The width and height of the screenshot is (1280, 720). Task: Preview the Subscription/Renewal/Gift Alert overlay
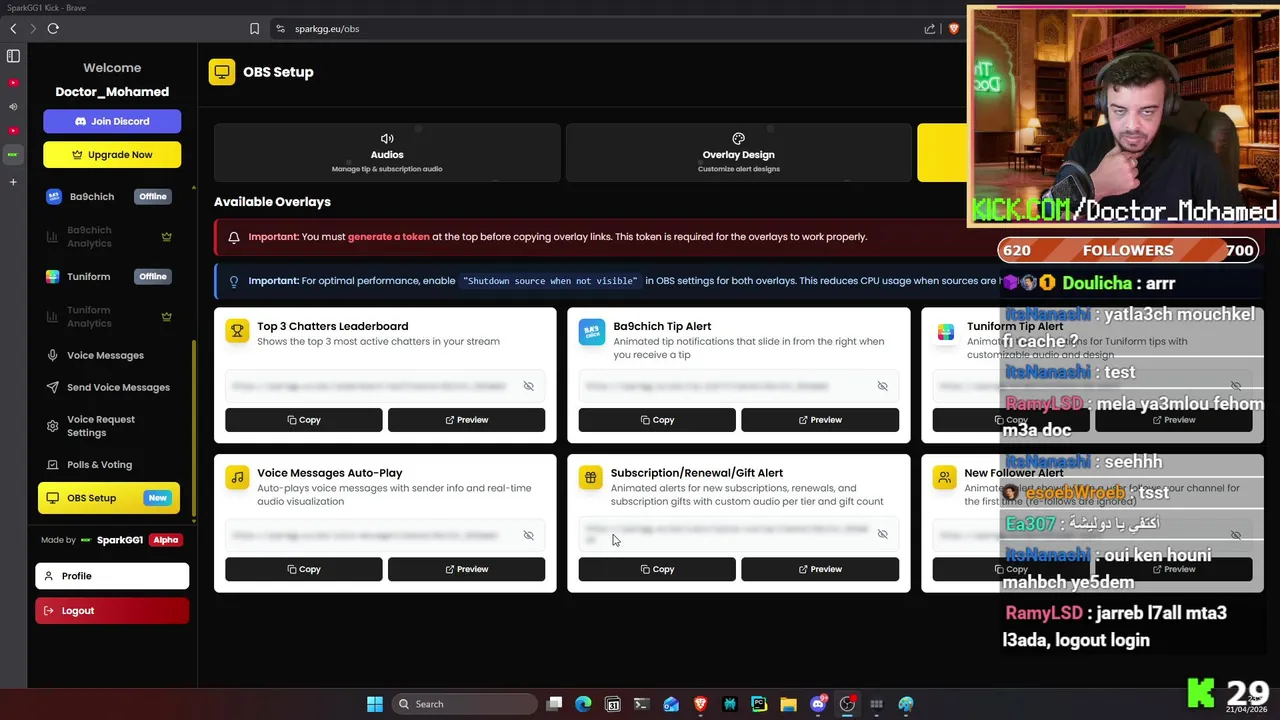pos(820,569)
